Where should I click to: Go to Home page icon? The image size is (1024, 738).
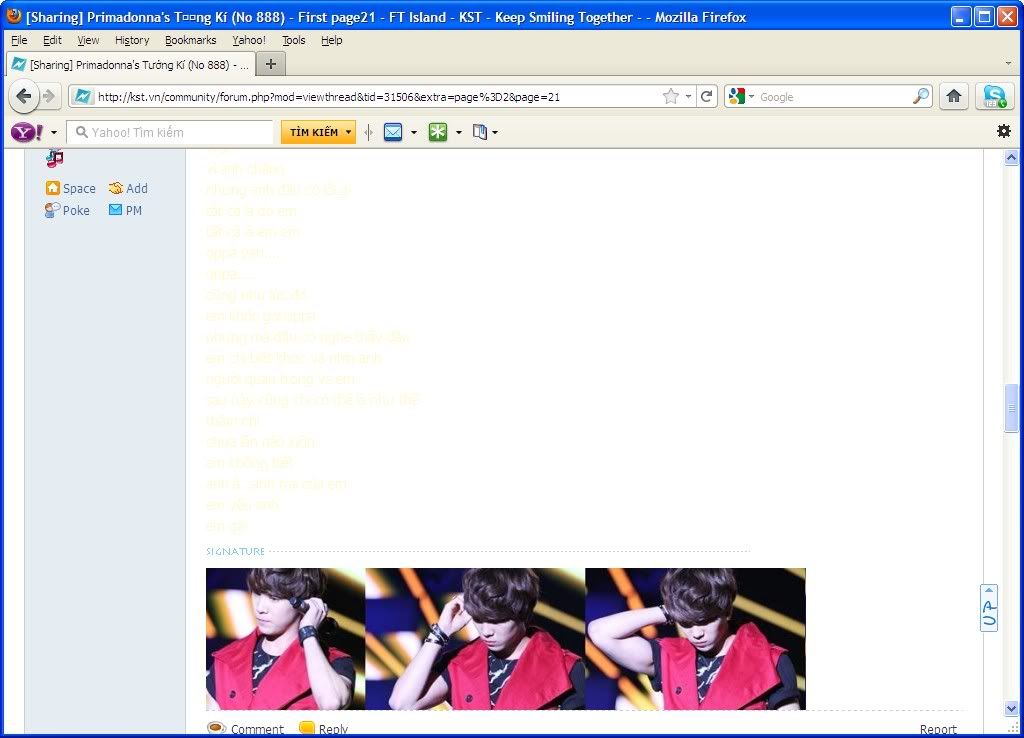coord(953,97)
